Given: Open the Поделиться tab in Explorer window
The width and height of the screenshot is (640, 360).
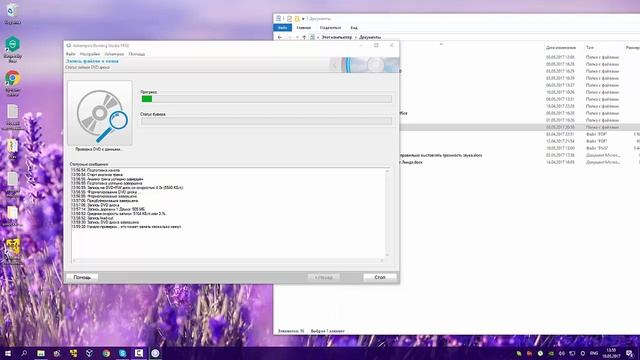Looking at the screenshot, I should tap(330, 28).
